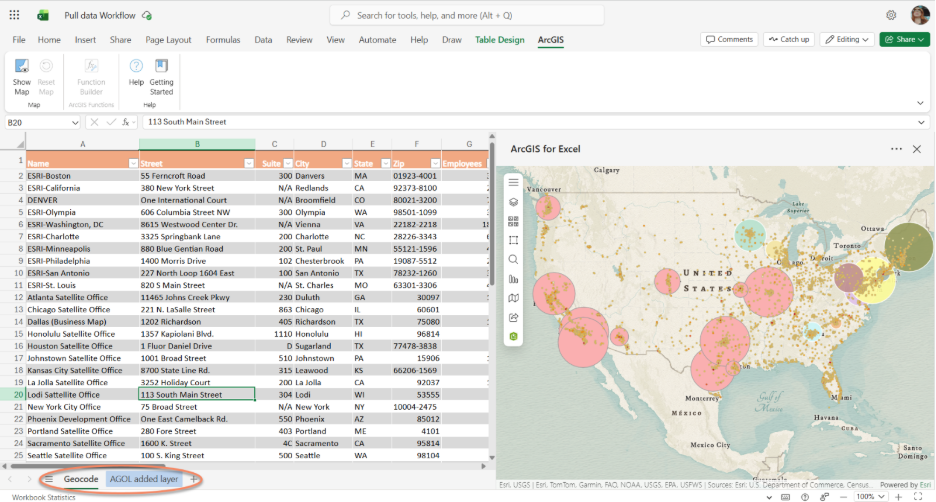Open the State column filter dropdown

(x=386, y=163)
